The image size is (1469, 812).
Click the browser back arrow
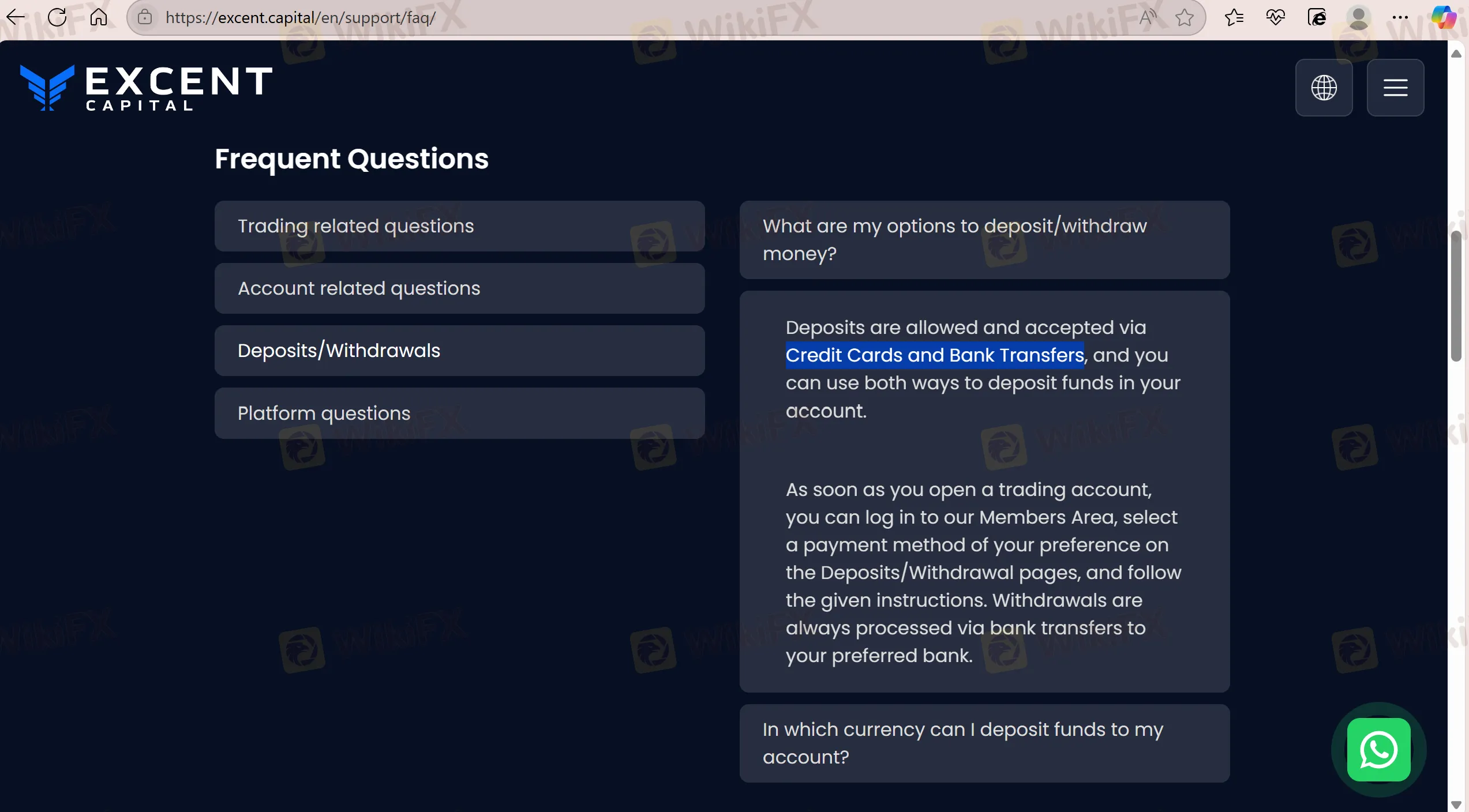pos(16,17)
